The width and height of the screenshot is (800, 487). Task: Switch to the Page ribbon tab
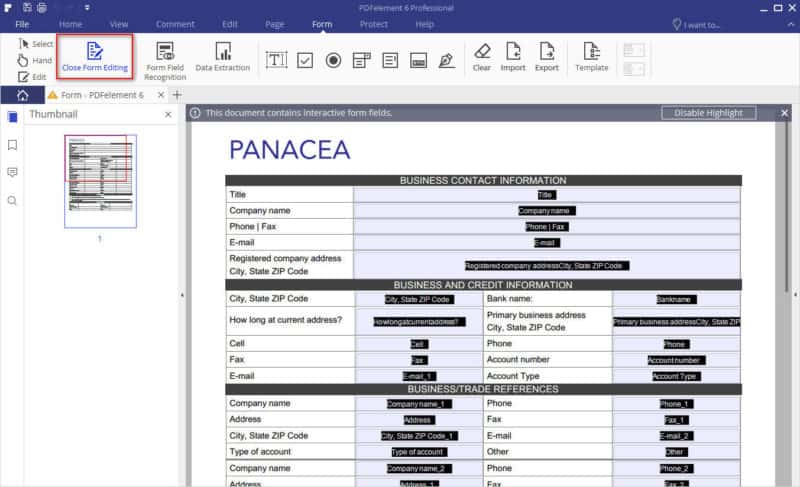[274, 24]
